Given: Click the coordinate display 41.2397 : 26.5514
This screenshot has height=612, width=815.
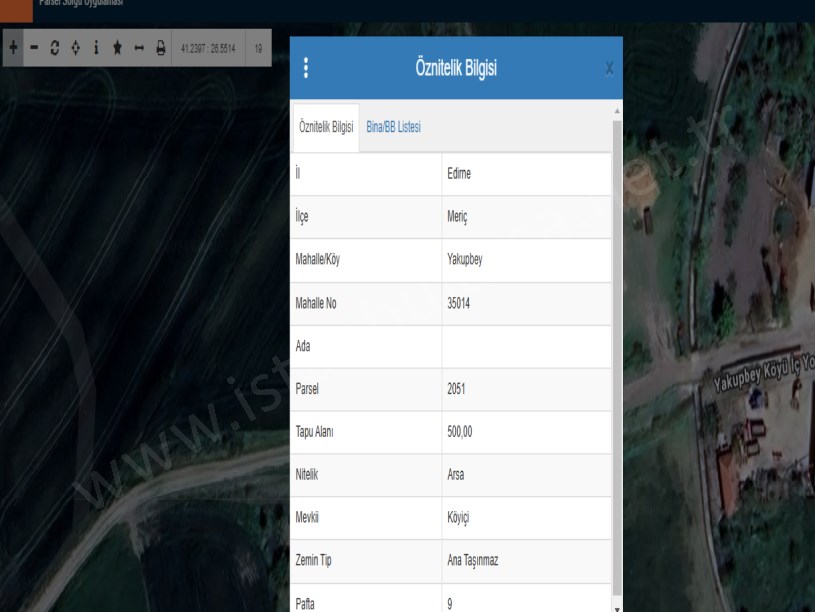Looking at the screenshot, I should click(208, 48).
